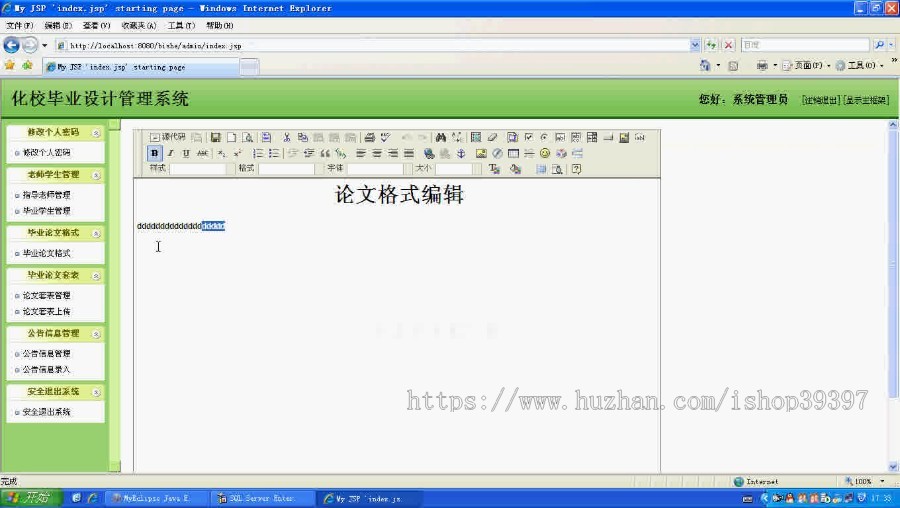
Task: Open the 毕业学生管理 sidebar link
Action: click(x=46, y=211)
